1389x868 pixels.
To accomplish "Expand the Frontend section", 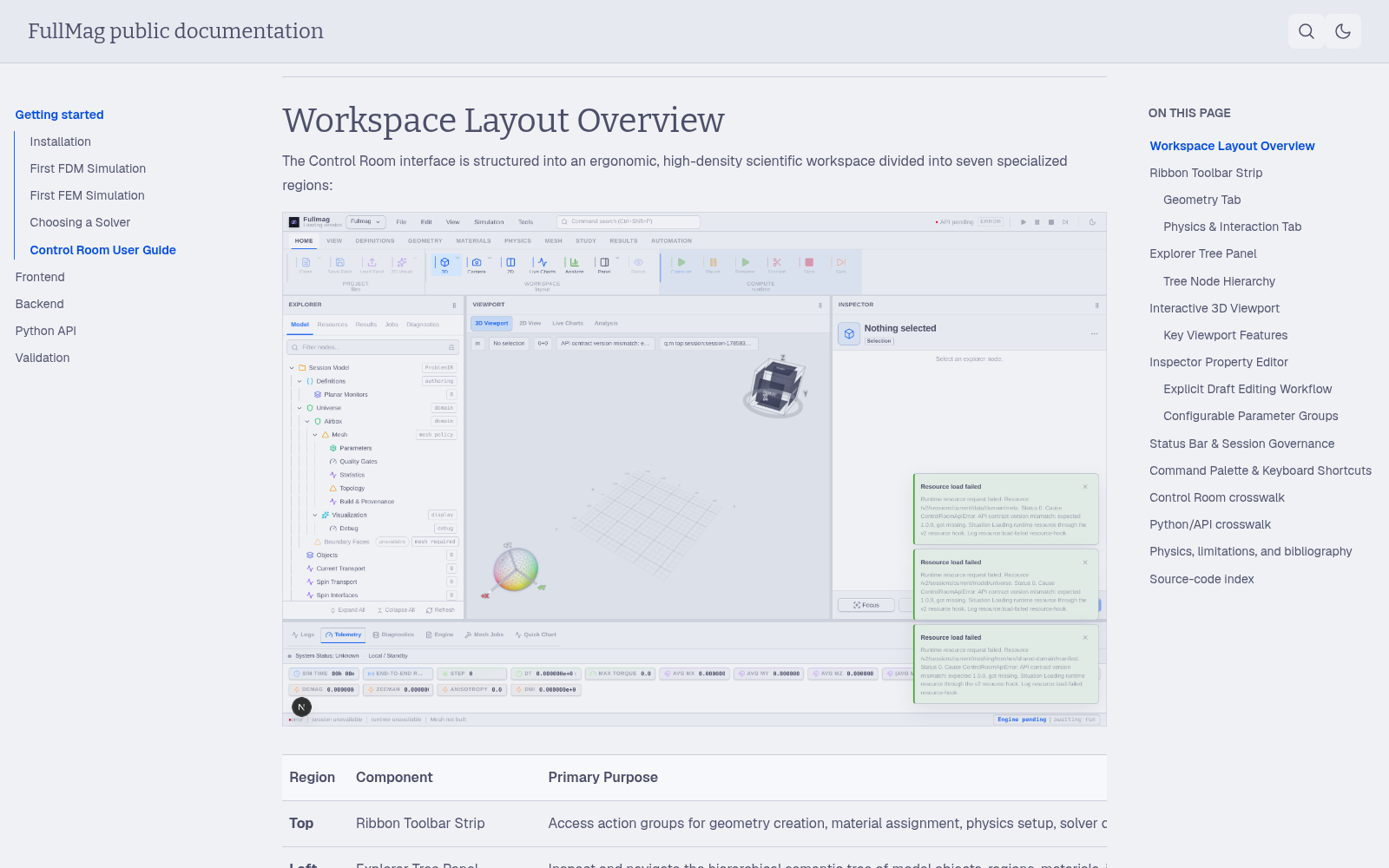I will (40, 277).
